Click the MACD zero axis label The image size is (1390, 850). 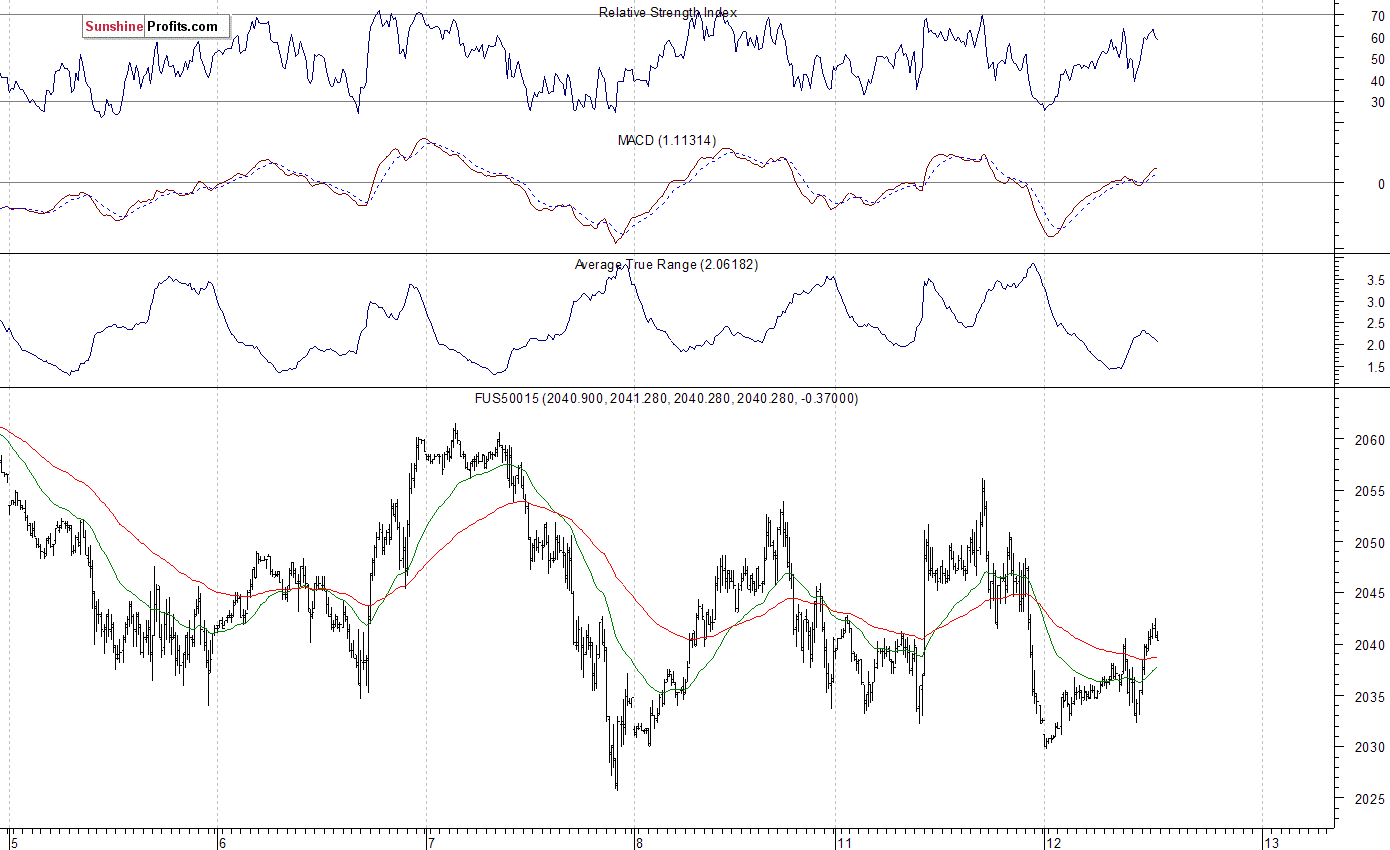click(x=1381, y=184)
